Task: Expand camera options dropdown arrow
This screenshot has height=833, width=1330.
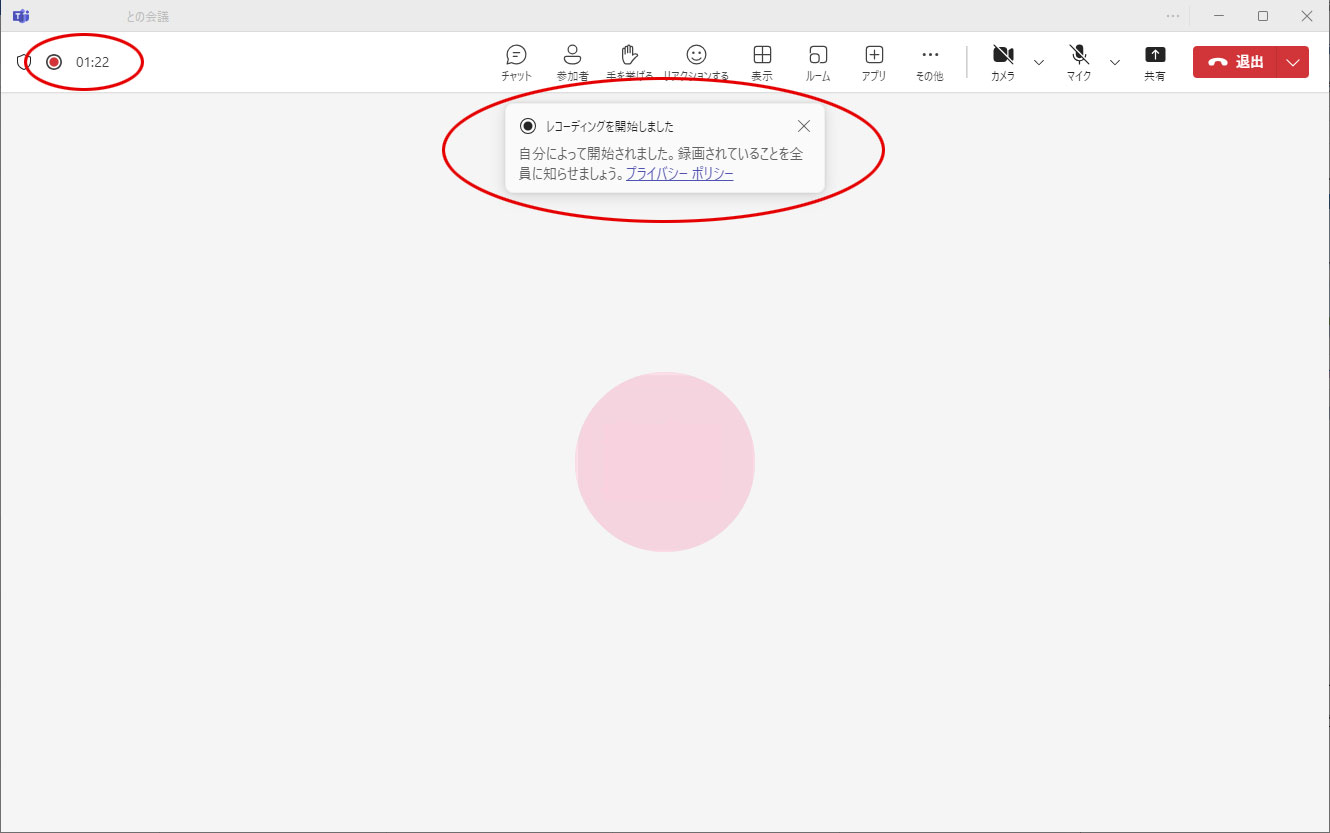Action: (1038, 62)
